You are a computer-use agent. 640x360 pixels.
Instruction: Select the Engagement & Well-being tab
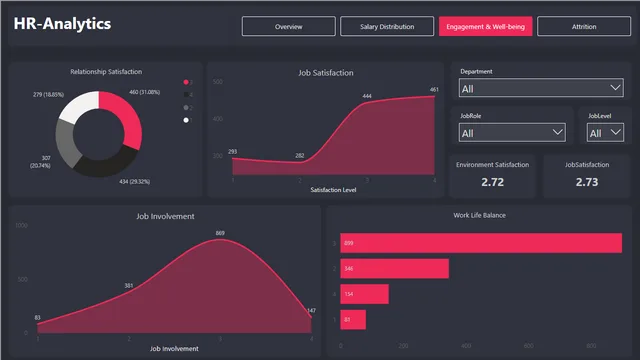485,27
